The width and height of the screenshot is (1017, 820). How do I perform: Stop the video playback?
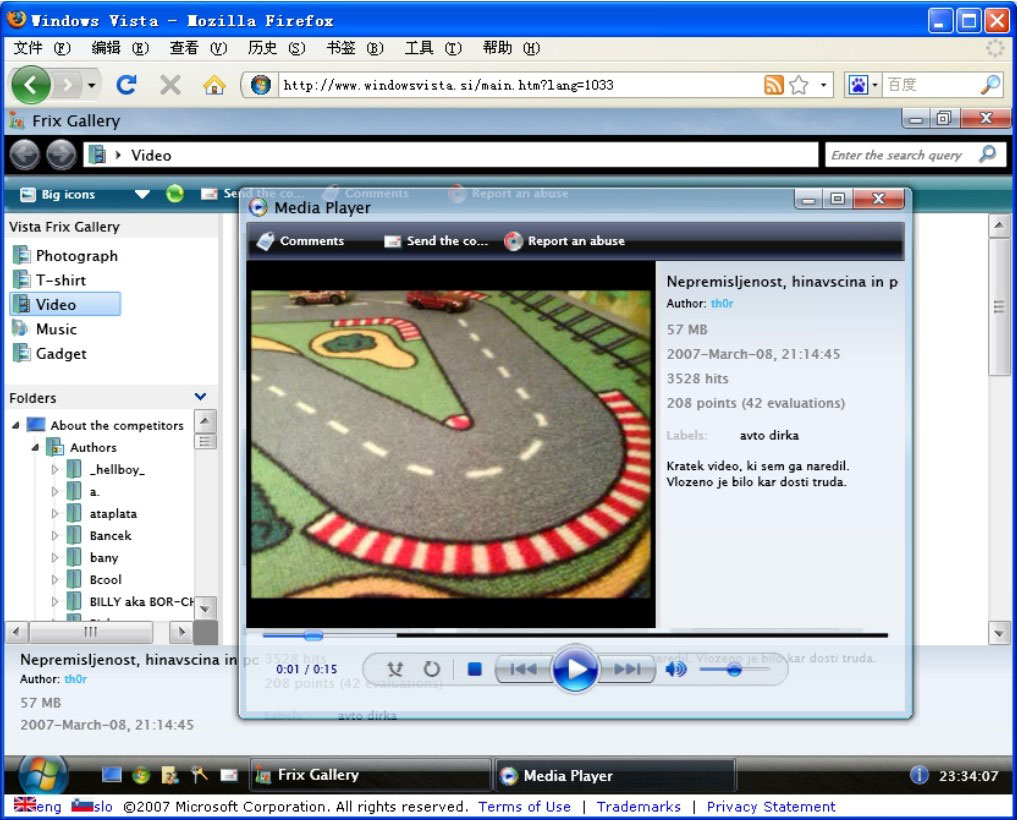click(x=475, y=669)
